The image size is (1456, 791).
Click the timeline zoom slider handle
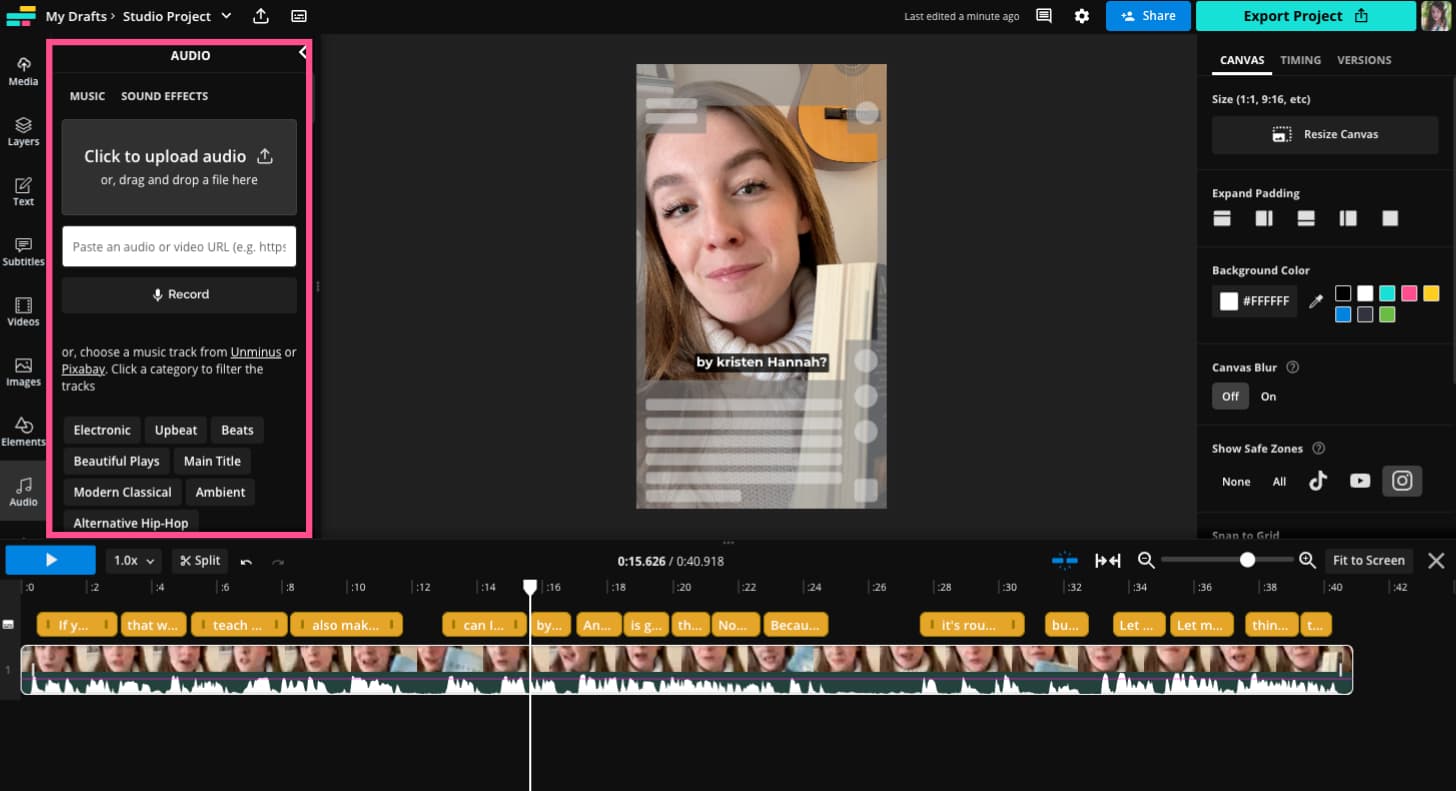click(1247, 560)
